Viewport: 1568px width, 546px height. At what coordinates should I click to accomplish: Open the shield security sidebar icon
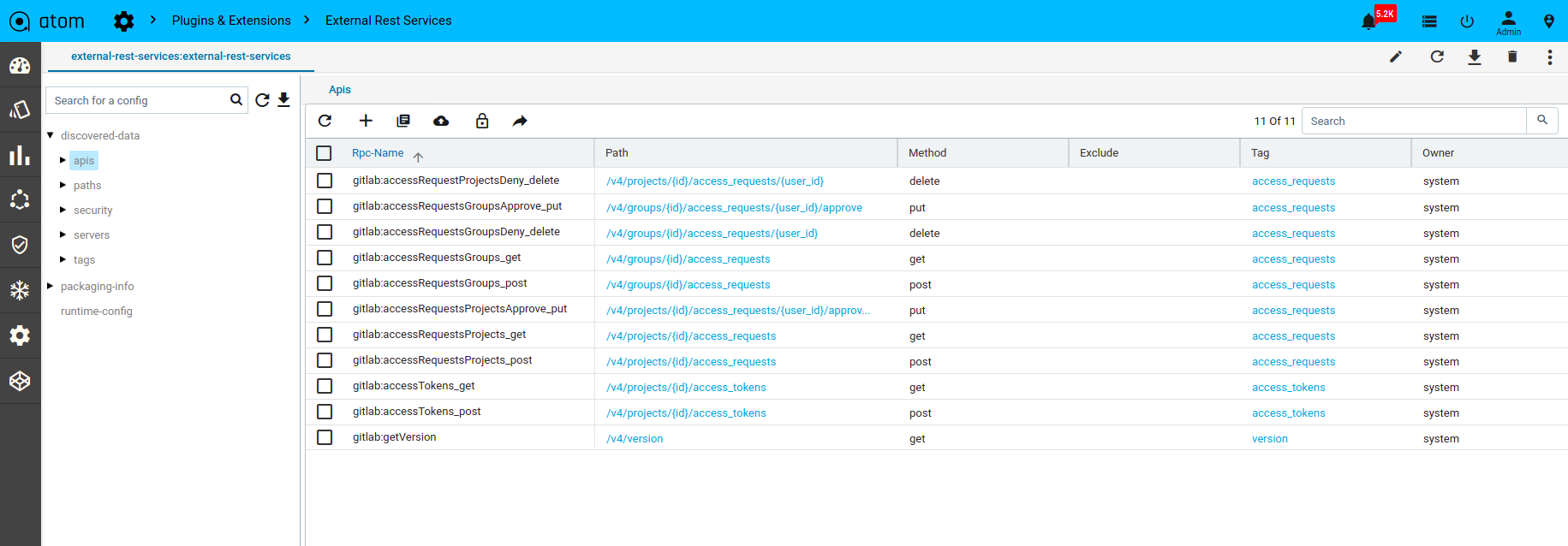click(20, 245)
